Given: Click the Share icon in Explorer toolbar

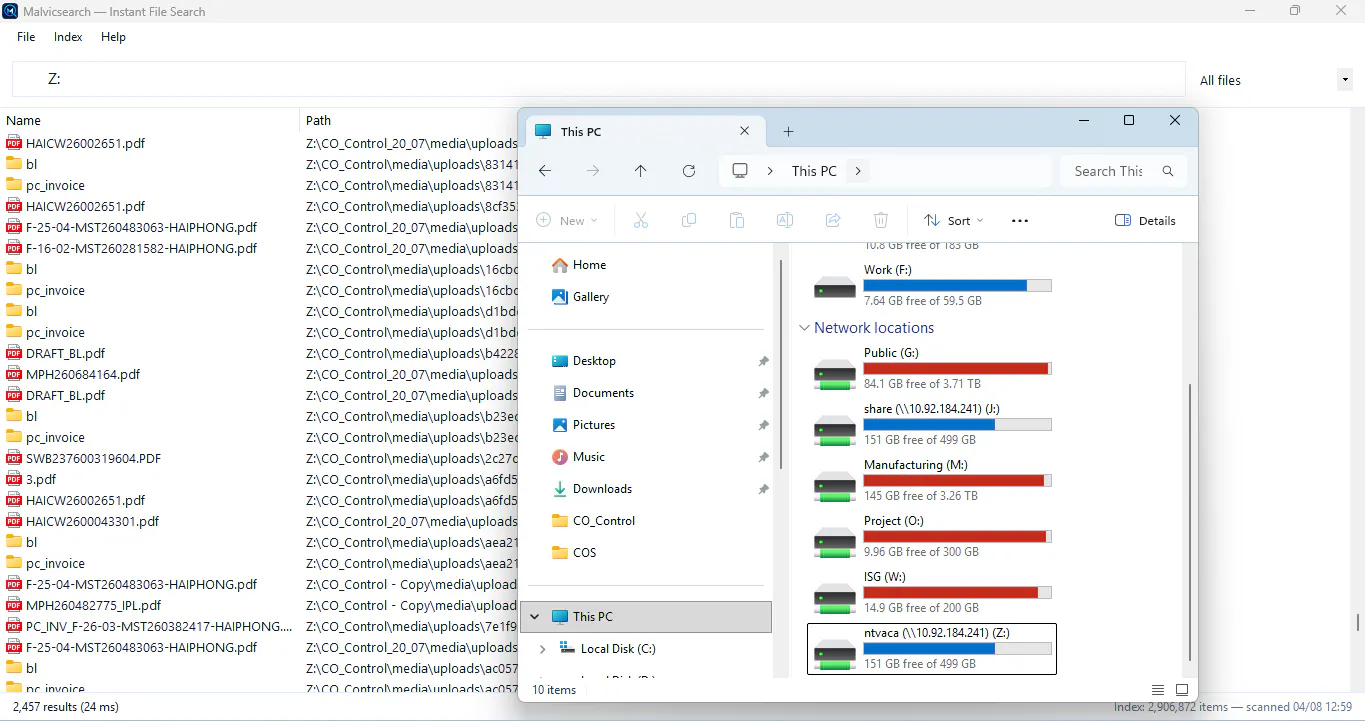Looking at the screenshot, I should [x=833, y=220].
